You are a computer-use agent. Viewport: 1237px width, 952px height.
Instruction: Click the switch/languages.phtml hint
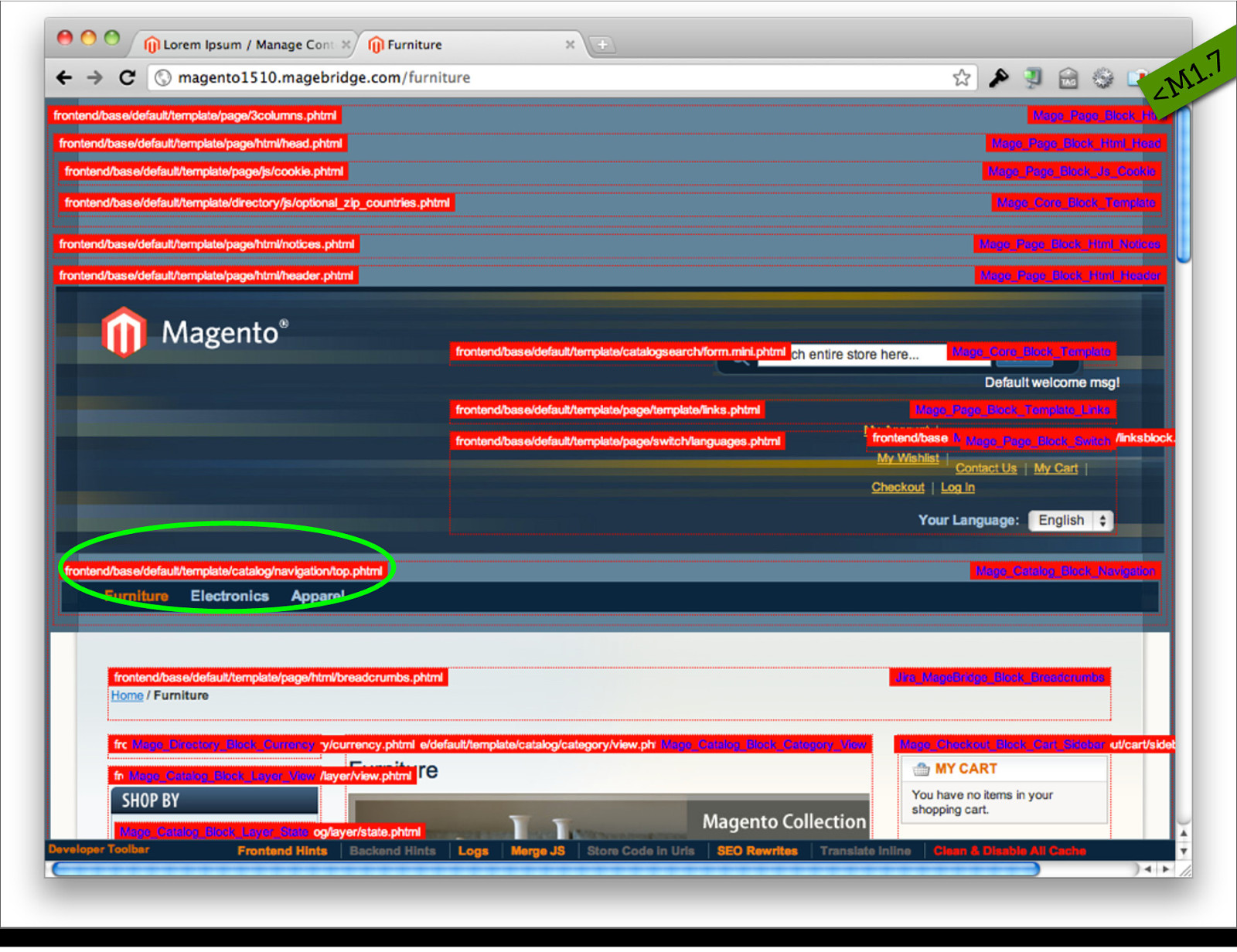click(618, 441)
